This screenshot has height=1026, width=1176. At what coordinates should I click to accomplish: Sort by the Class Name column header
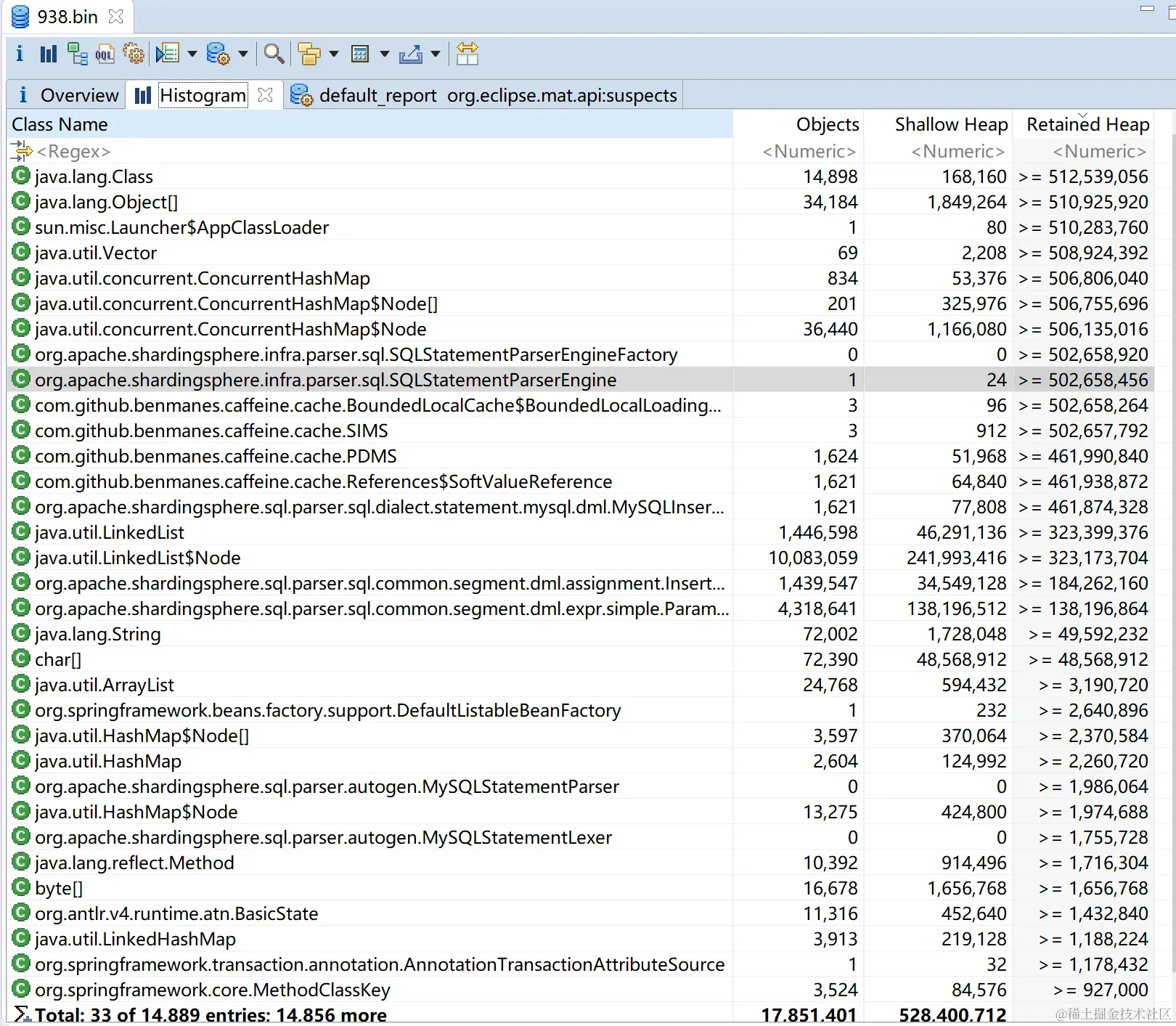pyautogui.click(x=369, y=124)
